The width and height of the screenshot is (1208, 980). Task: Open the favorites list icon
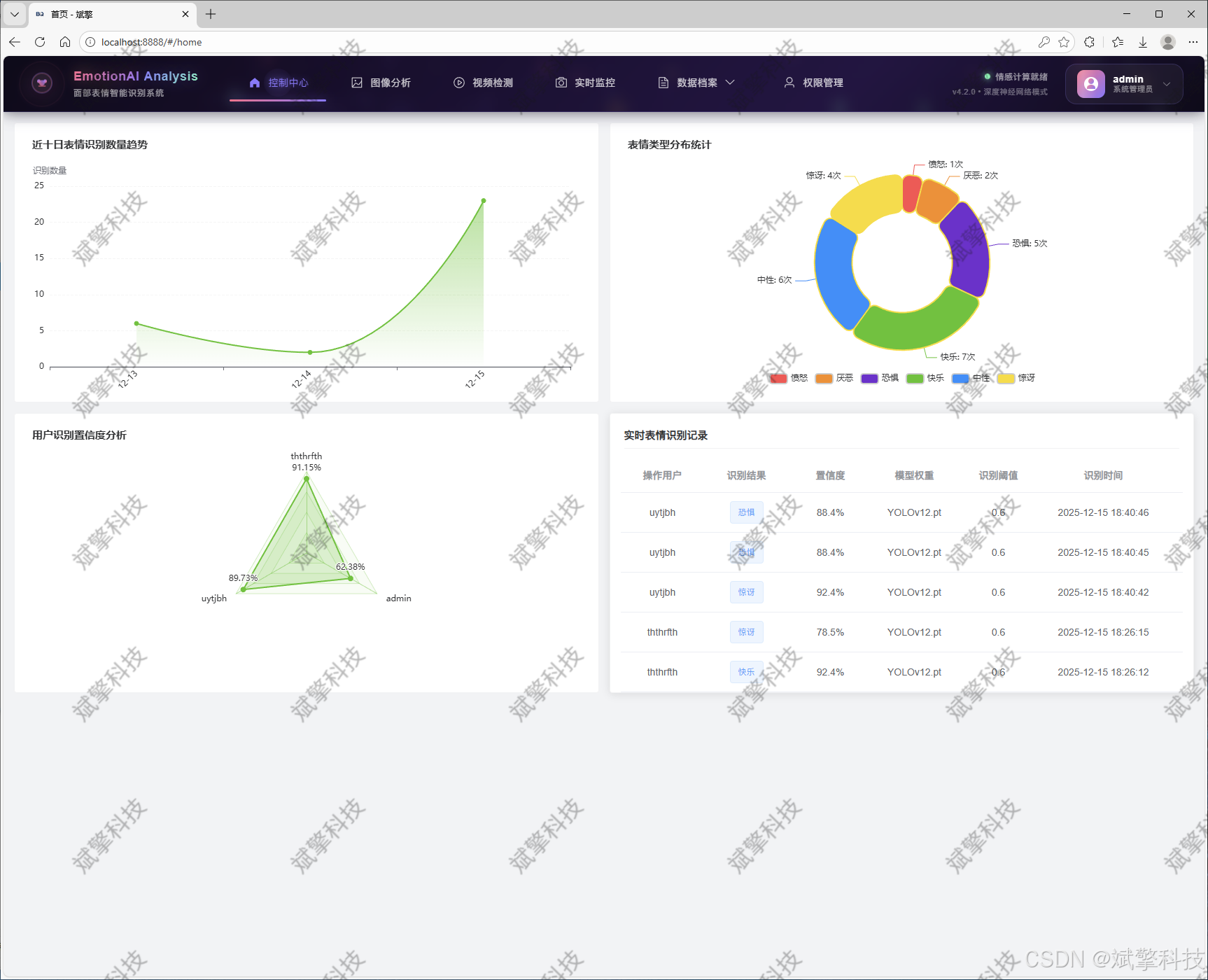tap(1118, 42)
